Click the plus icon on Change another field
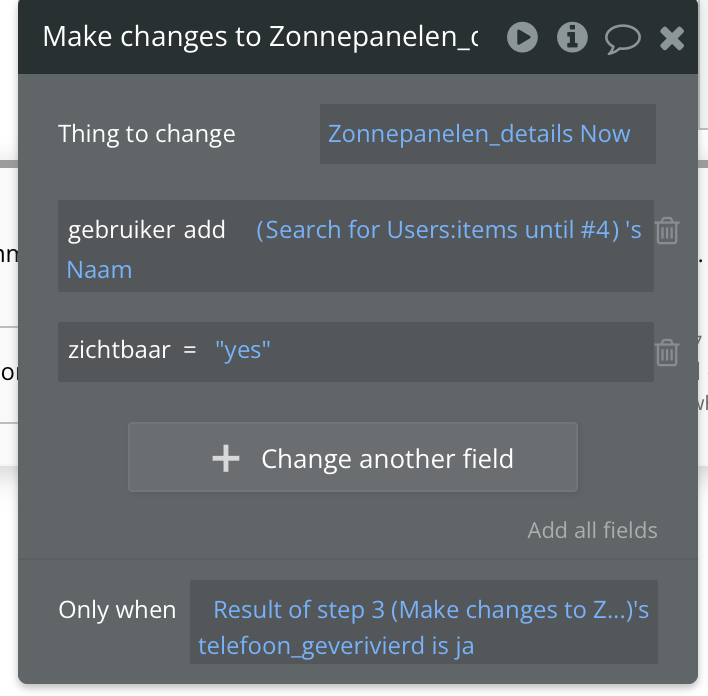The image size is (708, 696). [x=226, y=459]
